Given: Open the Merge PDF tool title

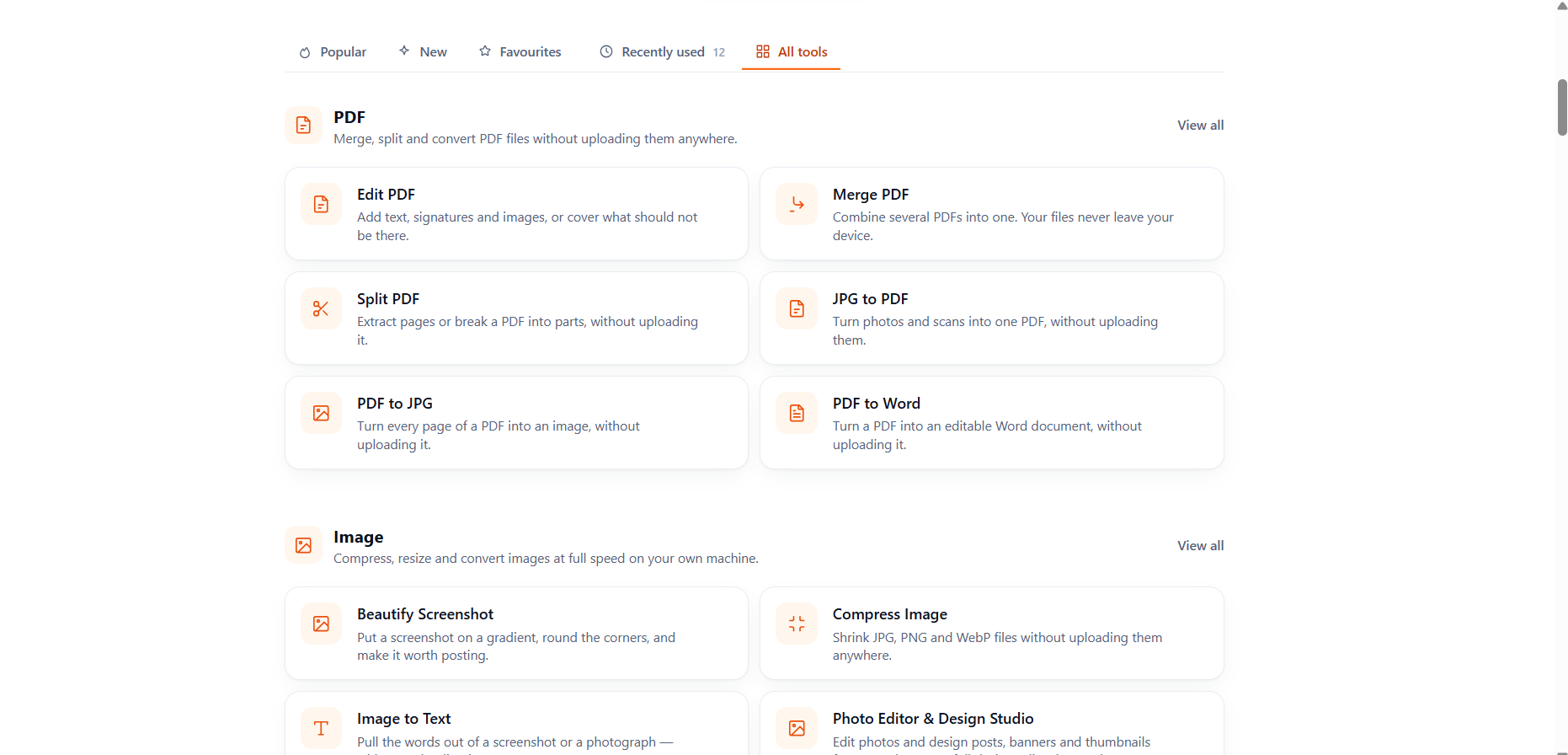Looking at the screenshot, I should click(x=871, y=195).
